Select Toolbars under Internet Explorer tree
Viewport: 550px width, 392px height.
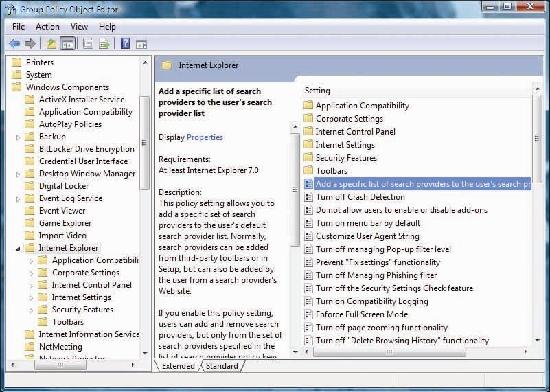pos(68,322)
